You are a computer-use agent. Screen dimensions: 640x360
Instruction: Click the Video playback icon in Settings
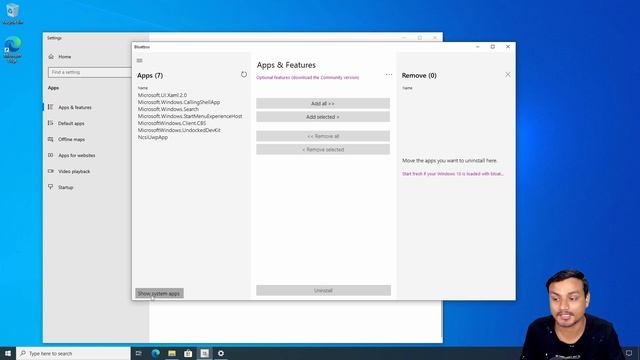tap(51, 171)
